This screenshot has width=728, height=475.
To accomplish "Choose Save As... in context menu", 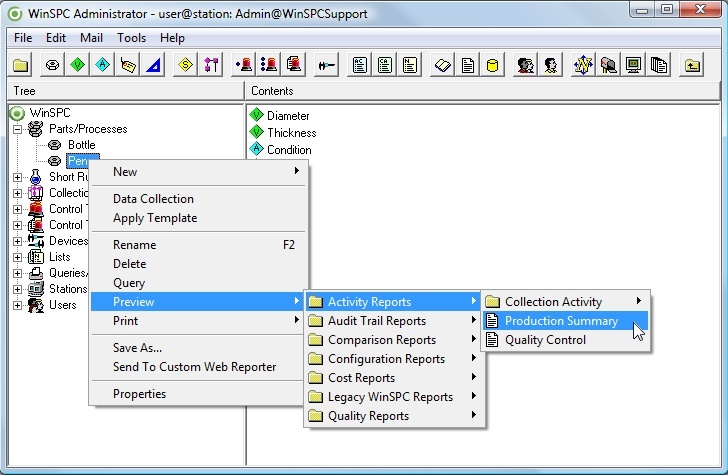I will (198, 348).
